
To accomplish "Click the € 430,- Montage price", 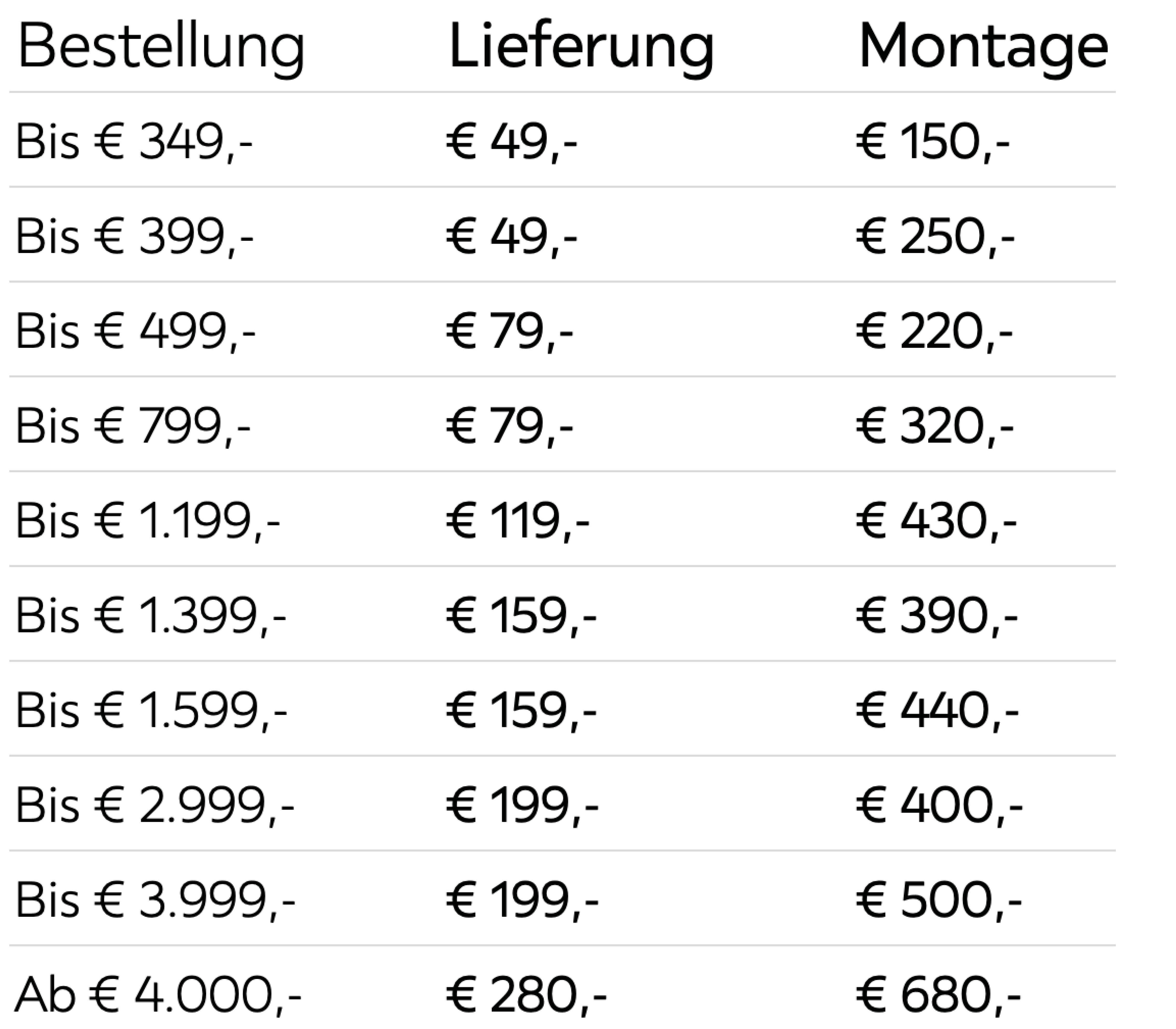I will click(937, 521).
